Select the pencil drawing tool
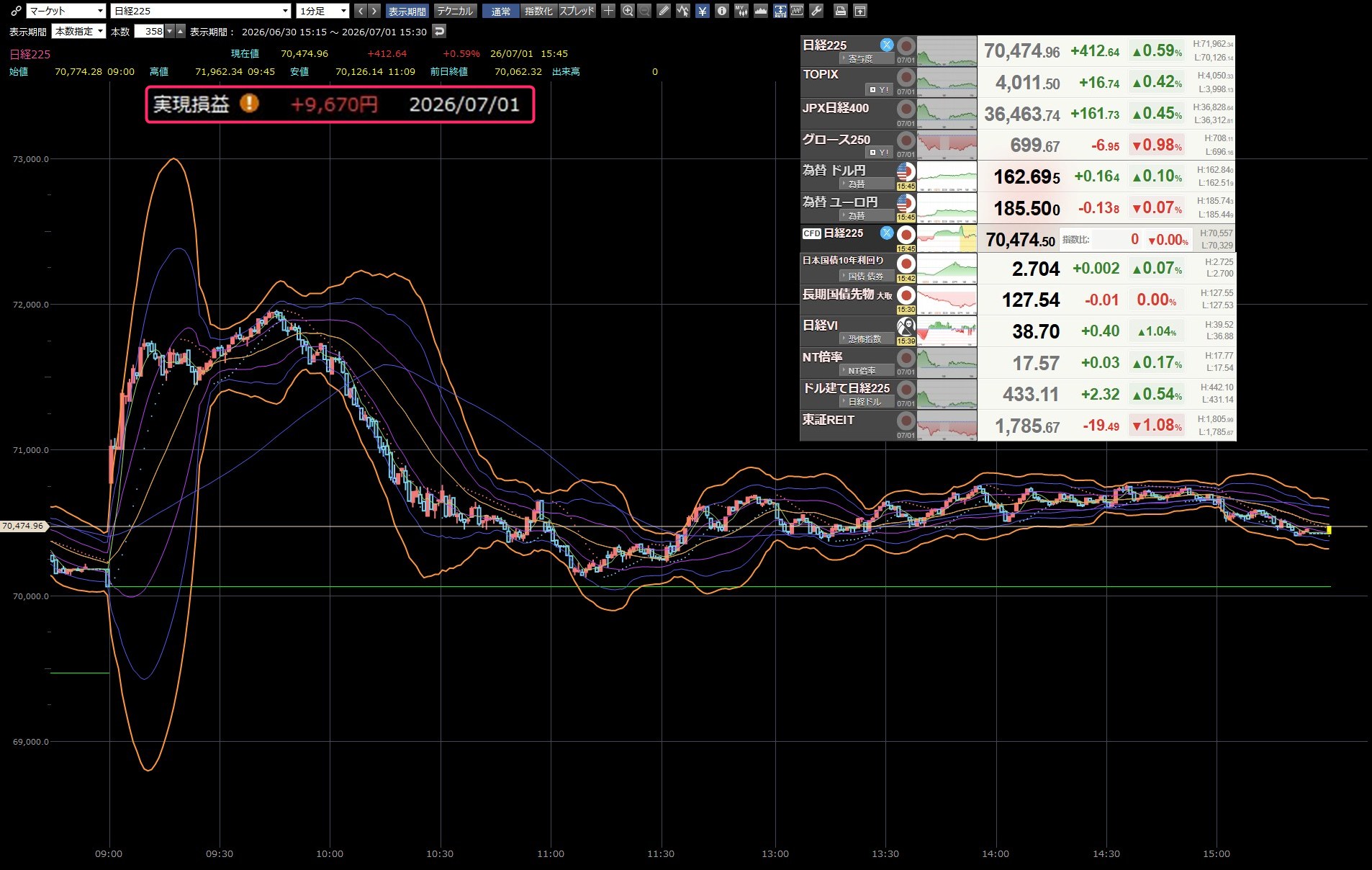The height and width of the screenshot is (870, 1372). click(664, 11)
